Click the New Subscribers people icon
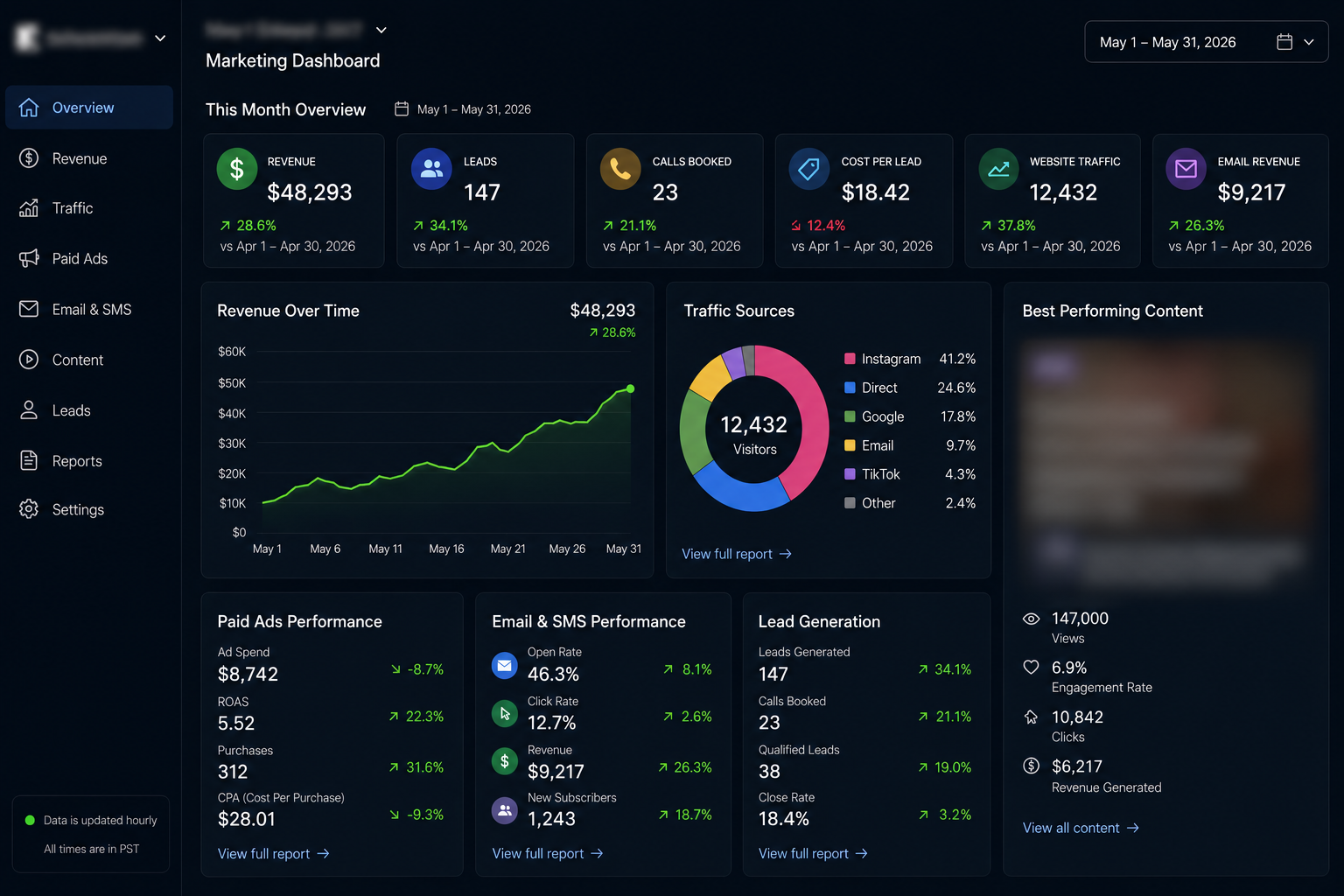This screenshot has height=896, width=1344. (505, 810)
